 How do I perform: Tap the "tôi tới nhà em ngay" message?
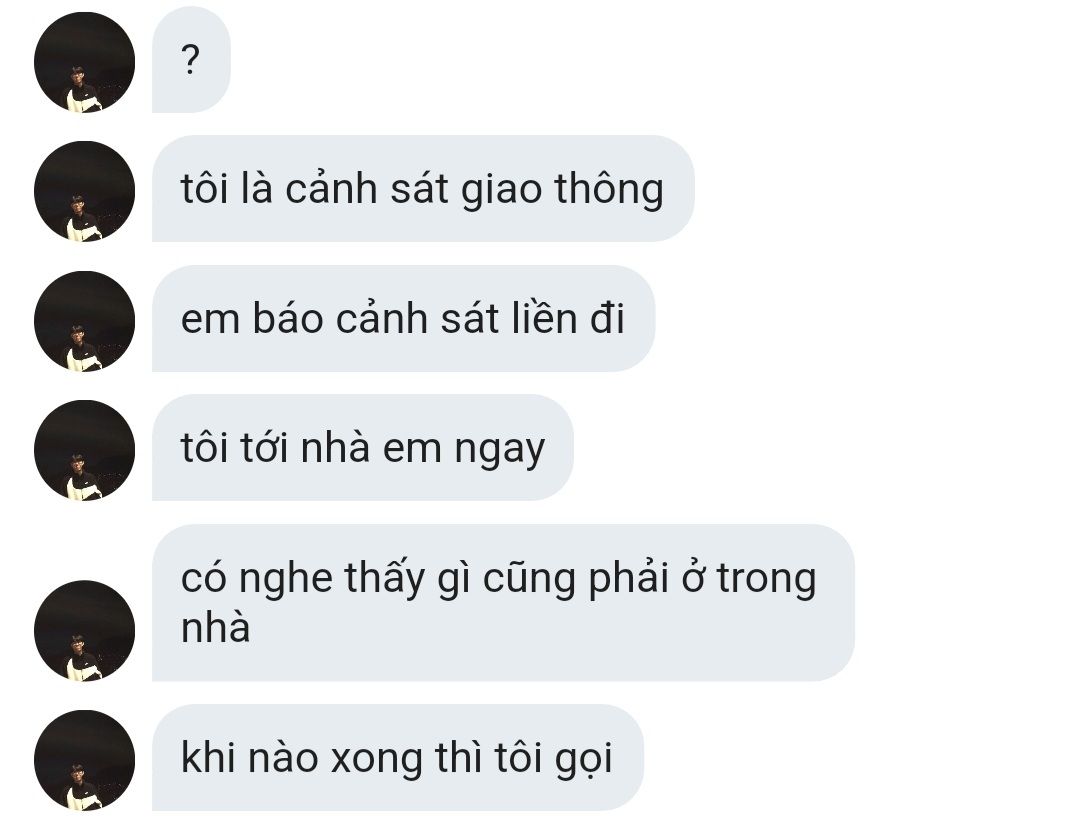pyautogui.click(x=362, y=448)
